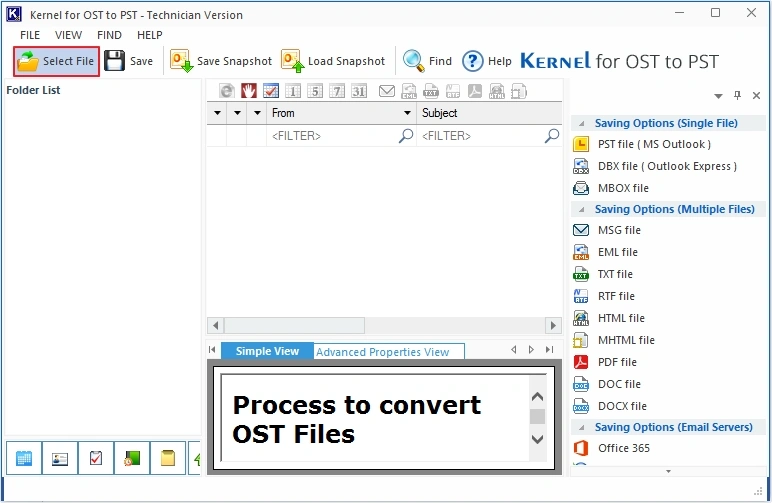Click the envelope MSG toolbar icon
This screenshot has width=772, height=503.
coord(386,91)
